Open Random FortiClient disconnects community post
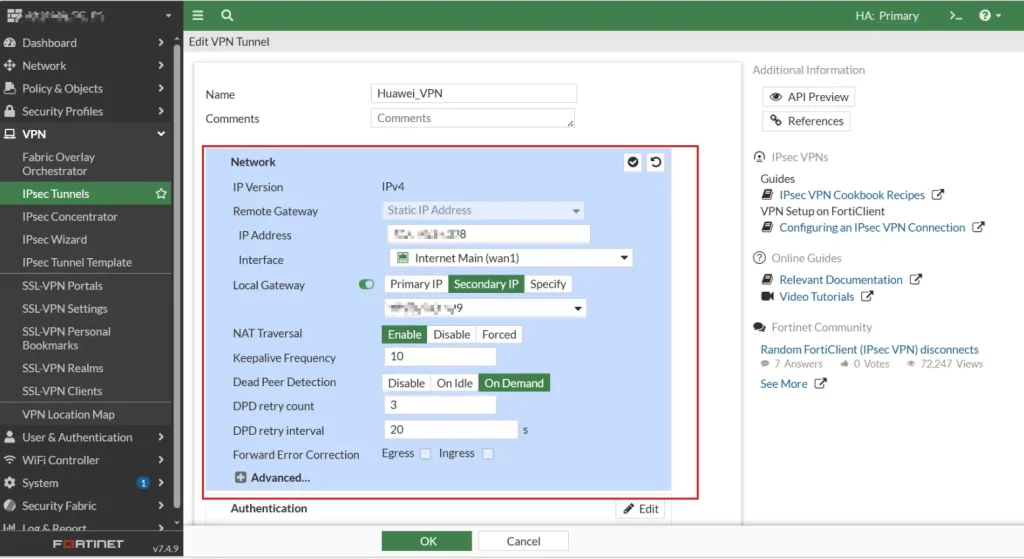Screen dimensions: 1024x559 pyautogui.click(x=869, y=349)
